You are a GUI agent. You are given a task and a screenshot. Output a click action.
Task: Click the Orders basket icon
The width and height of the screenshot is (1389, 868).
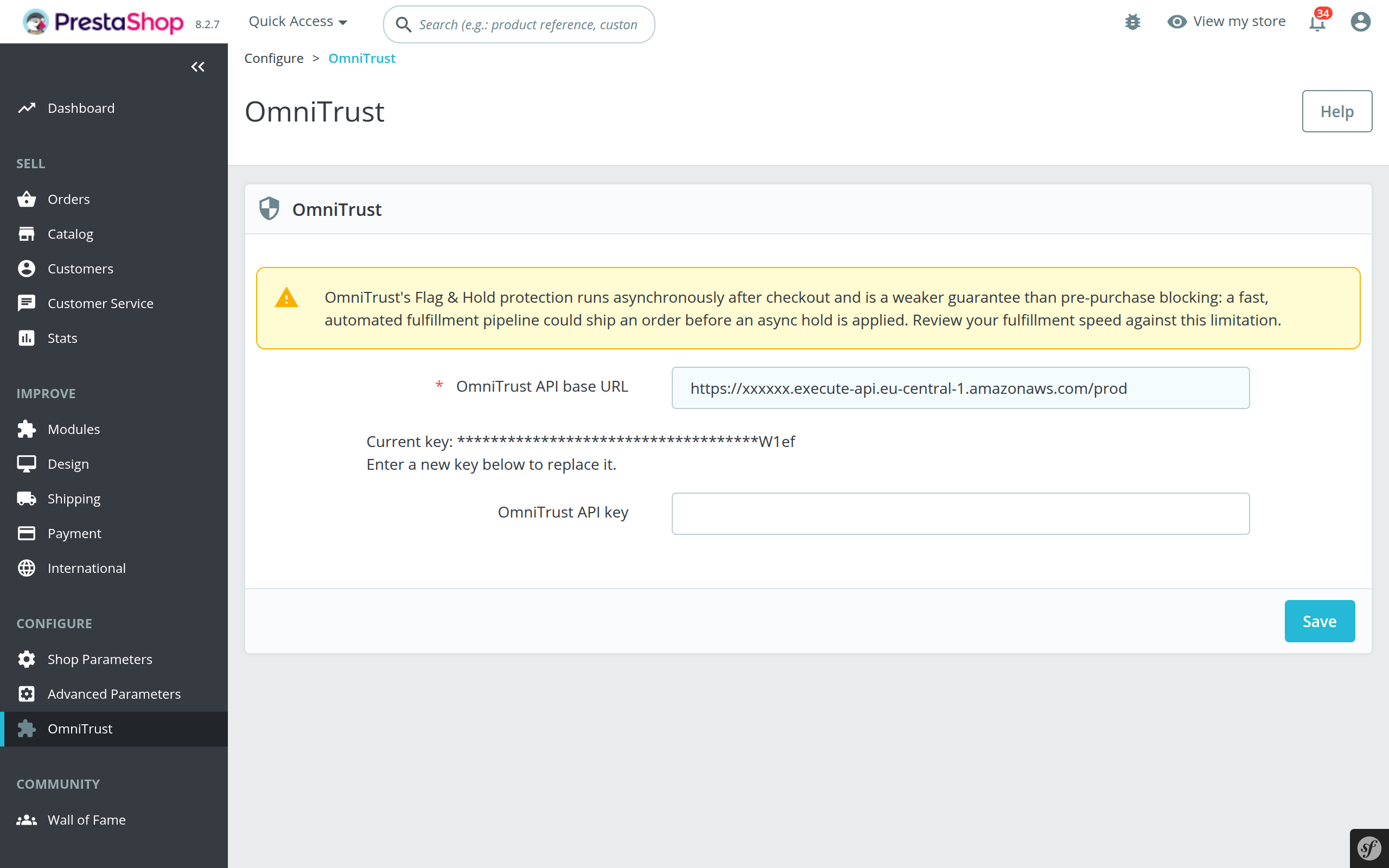[x=27, y=199]
